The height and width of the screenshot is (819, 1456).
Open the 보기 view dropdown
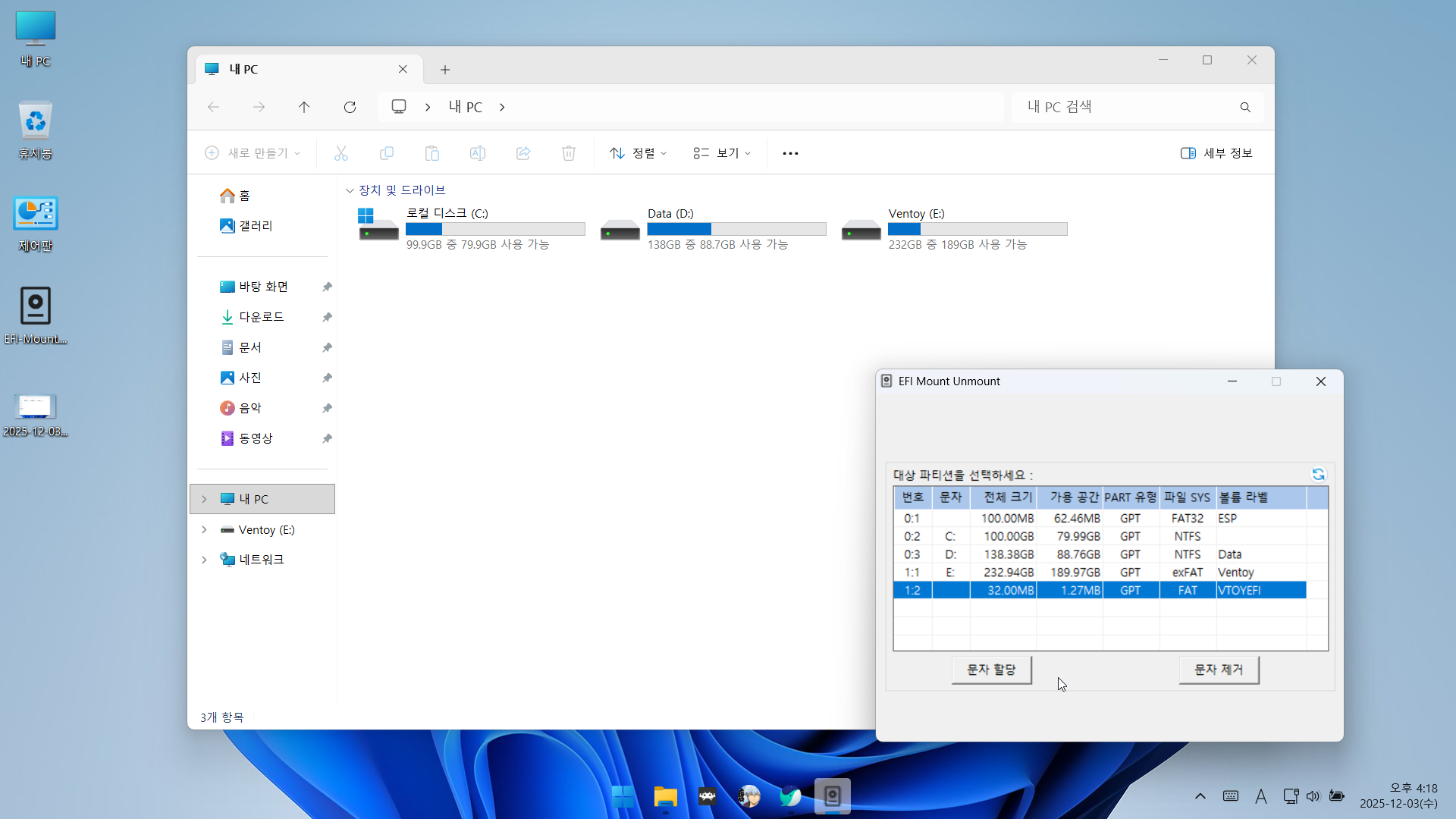point(722,153)
